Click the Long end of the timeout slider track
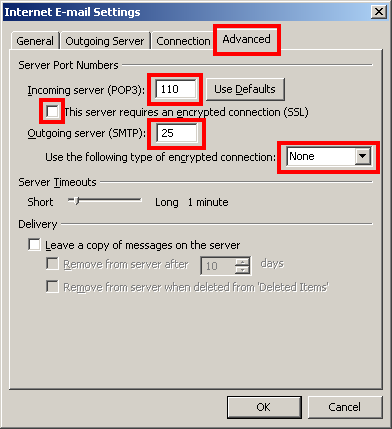The height and width of the screenshot is (429, 392). coord(140,200)
